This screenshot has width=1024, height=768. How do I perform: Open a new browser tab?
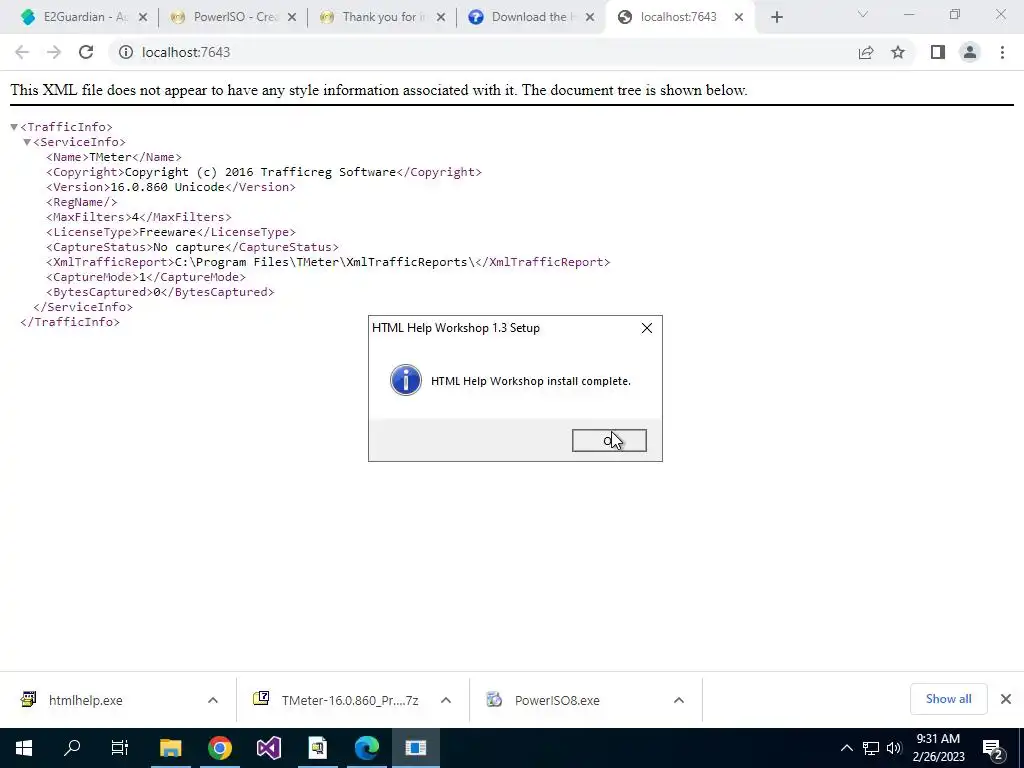[776, 17]
